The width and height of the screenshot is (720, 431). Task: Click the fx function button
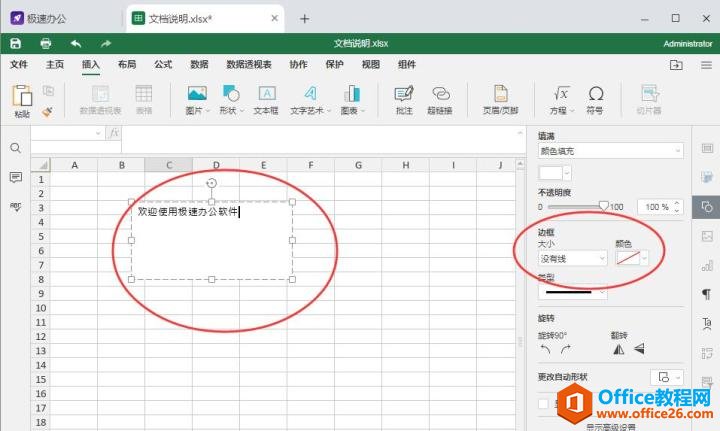point(113,133)
